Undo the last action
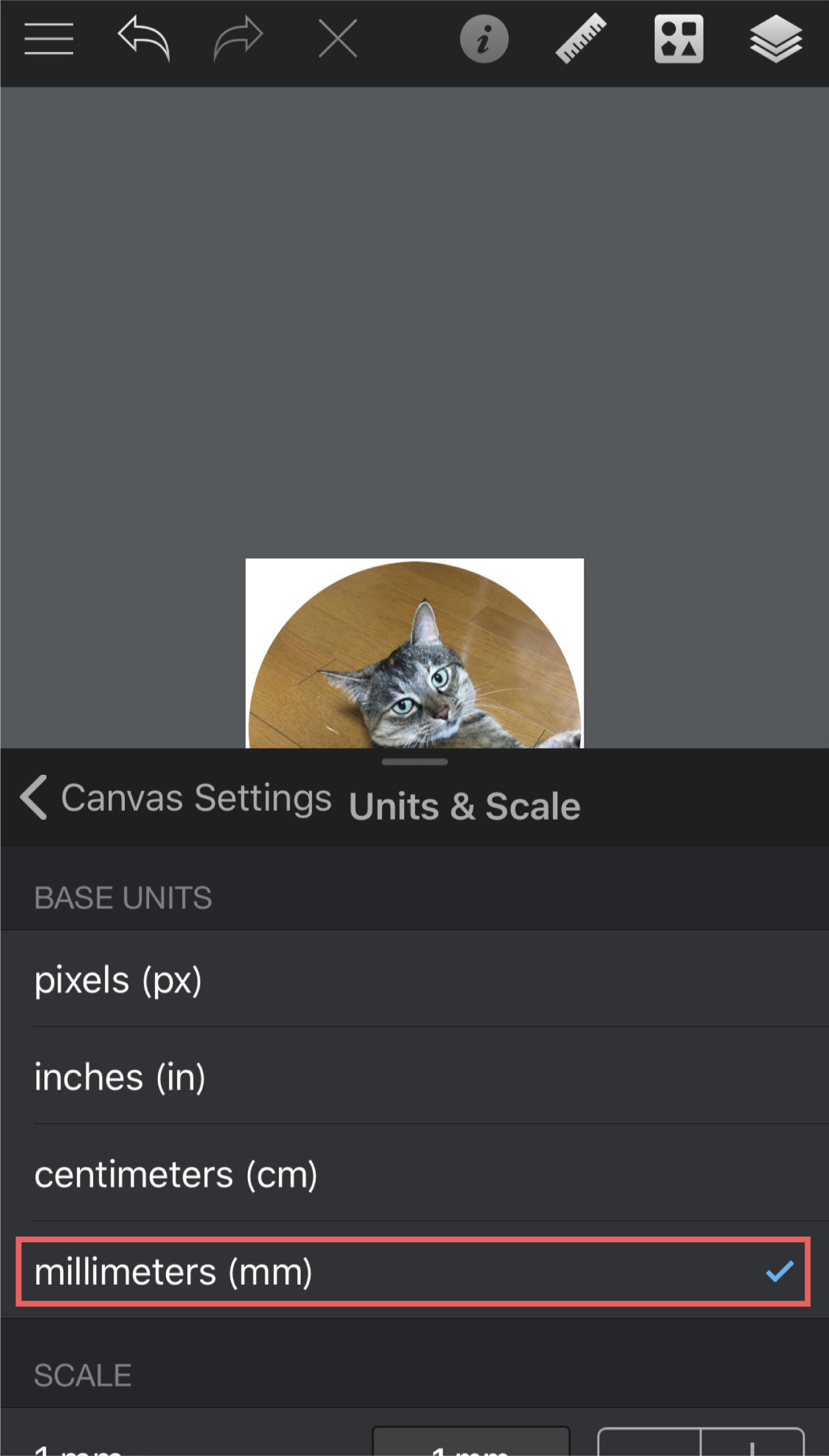829x1456 pixels. pos(144,39)
